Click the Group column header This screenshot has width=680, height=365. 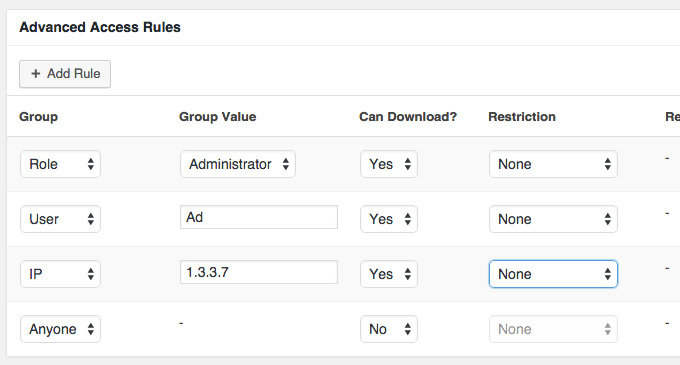pos(39,117)
